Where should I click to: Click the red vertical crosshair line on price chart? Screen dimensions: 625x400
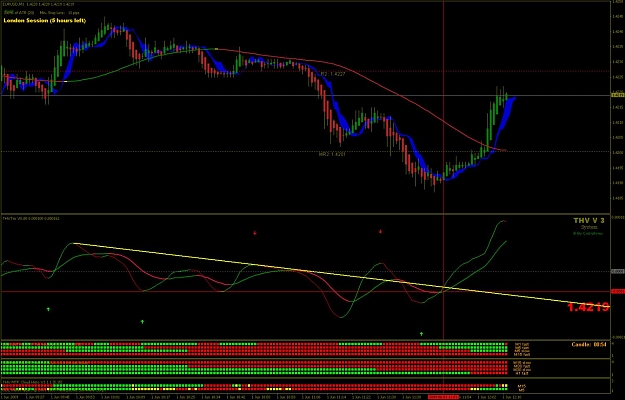(x=444, y=107)
